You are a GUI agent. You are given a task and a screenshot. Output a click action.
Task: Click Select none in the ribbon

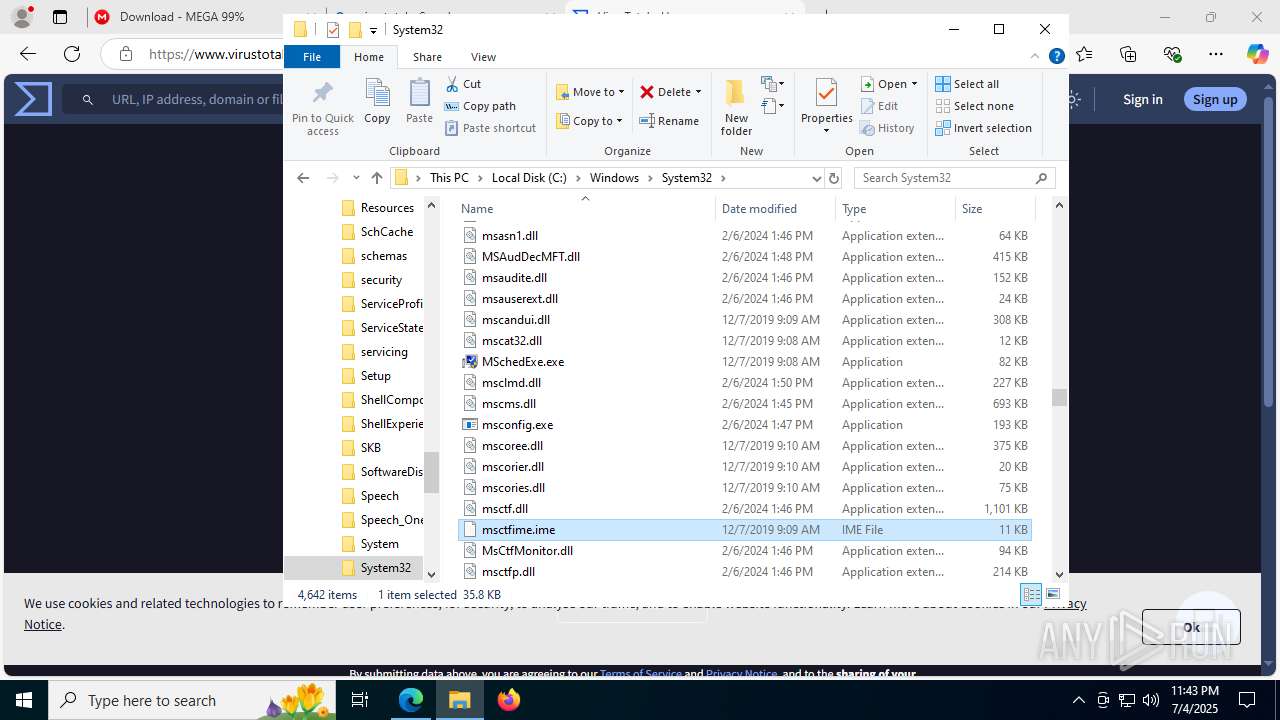pyautogui.click(x=974, y=106)
